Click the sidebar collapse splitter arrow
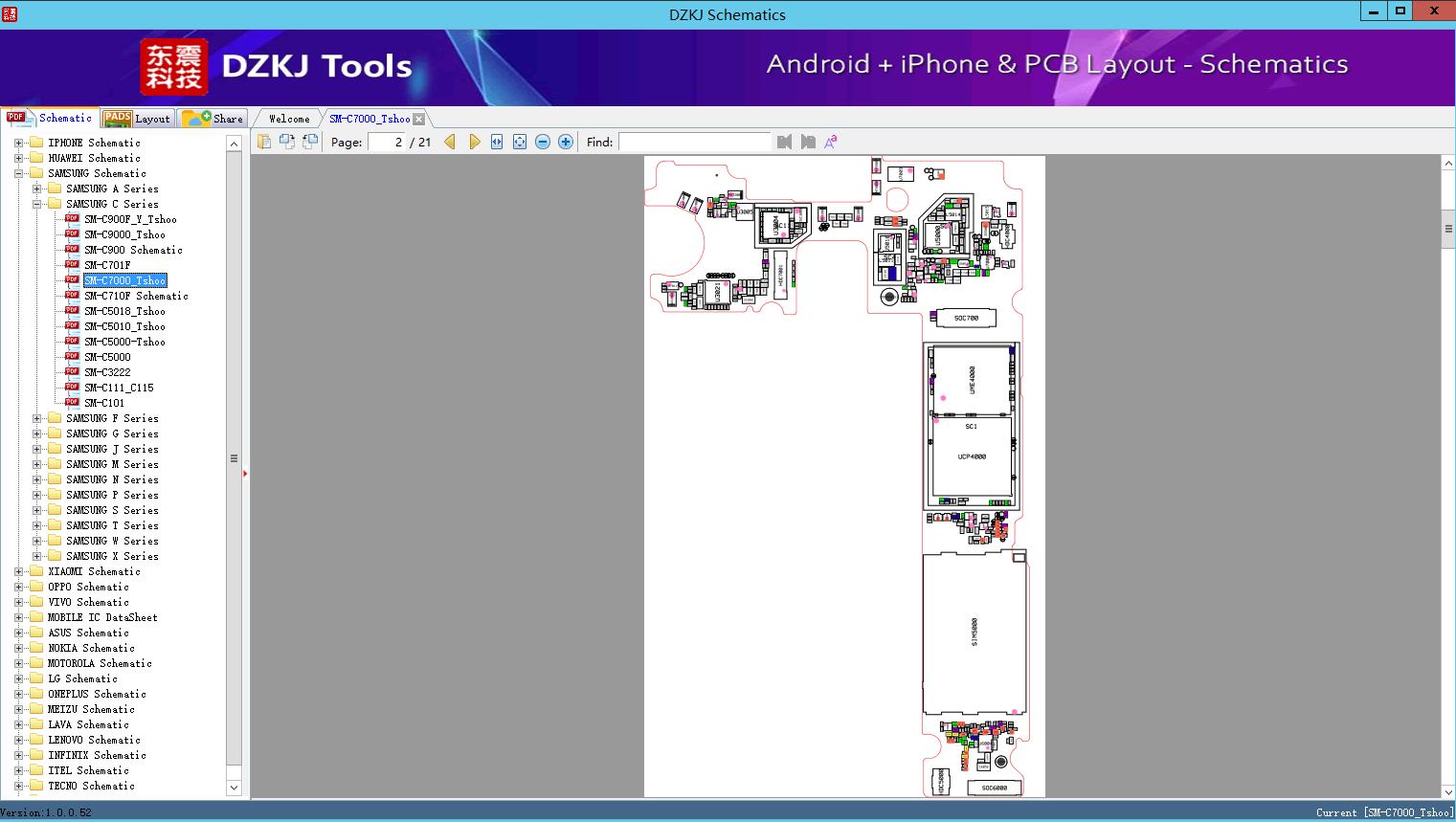Image resolution: width=1456 pixels, height=822 pixels. tap(245, 474)
